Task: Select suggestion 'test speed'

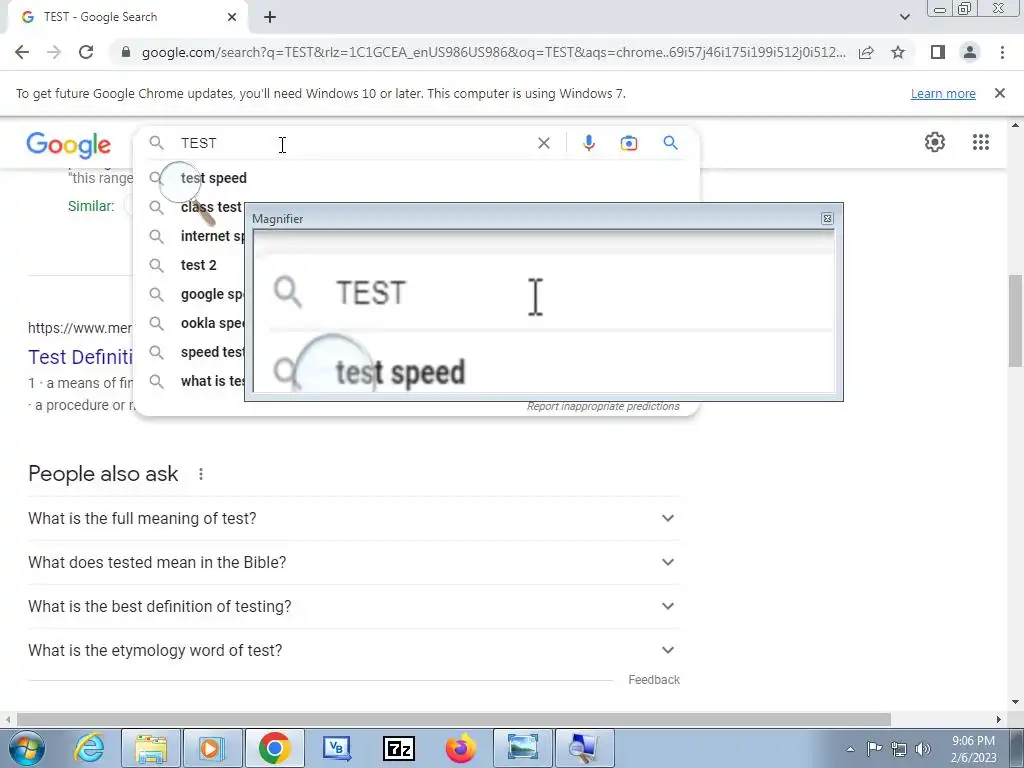Action: [x=214, y=178]
